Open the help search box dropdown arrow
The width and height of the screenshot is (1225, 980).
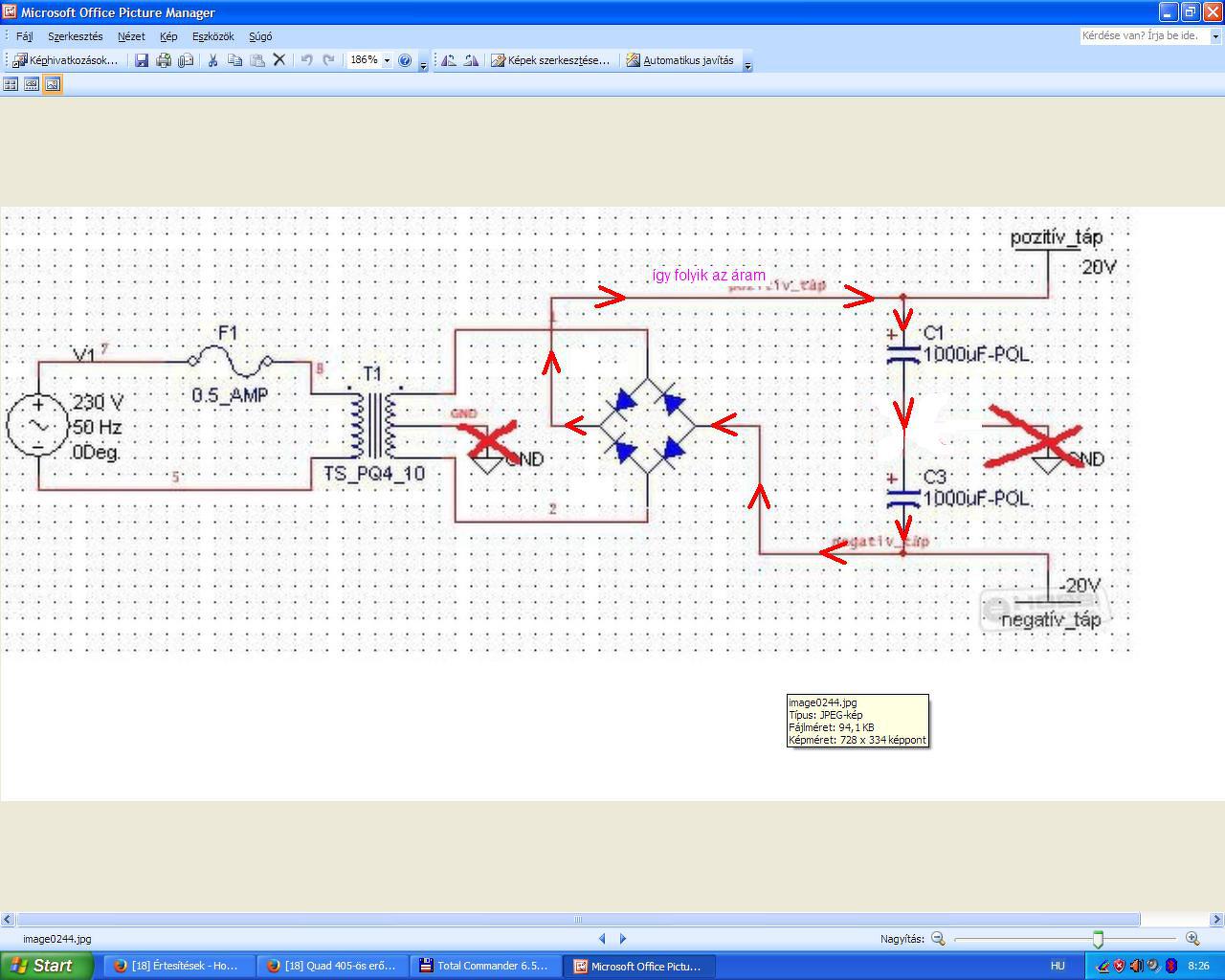[x=1215, y=36]
